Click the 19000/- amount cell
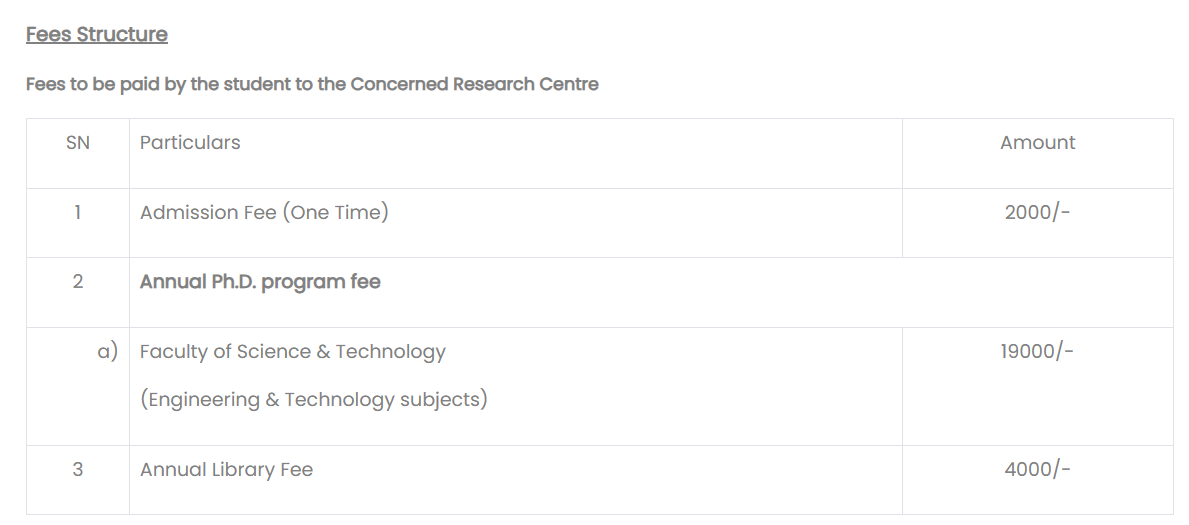1189x525 pixels. 1037,352
